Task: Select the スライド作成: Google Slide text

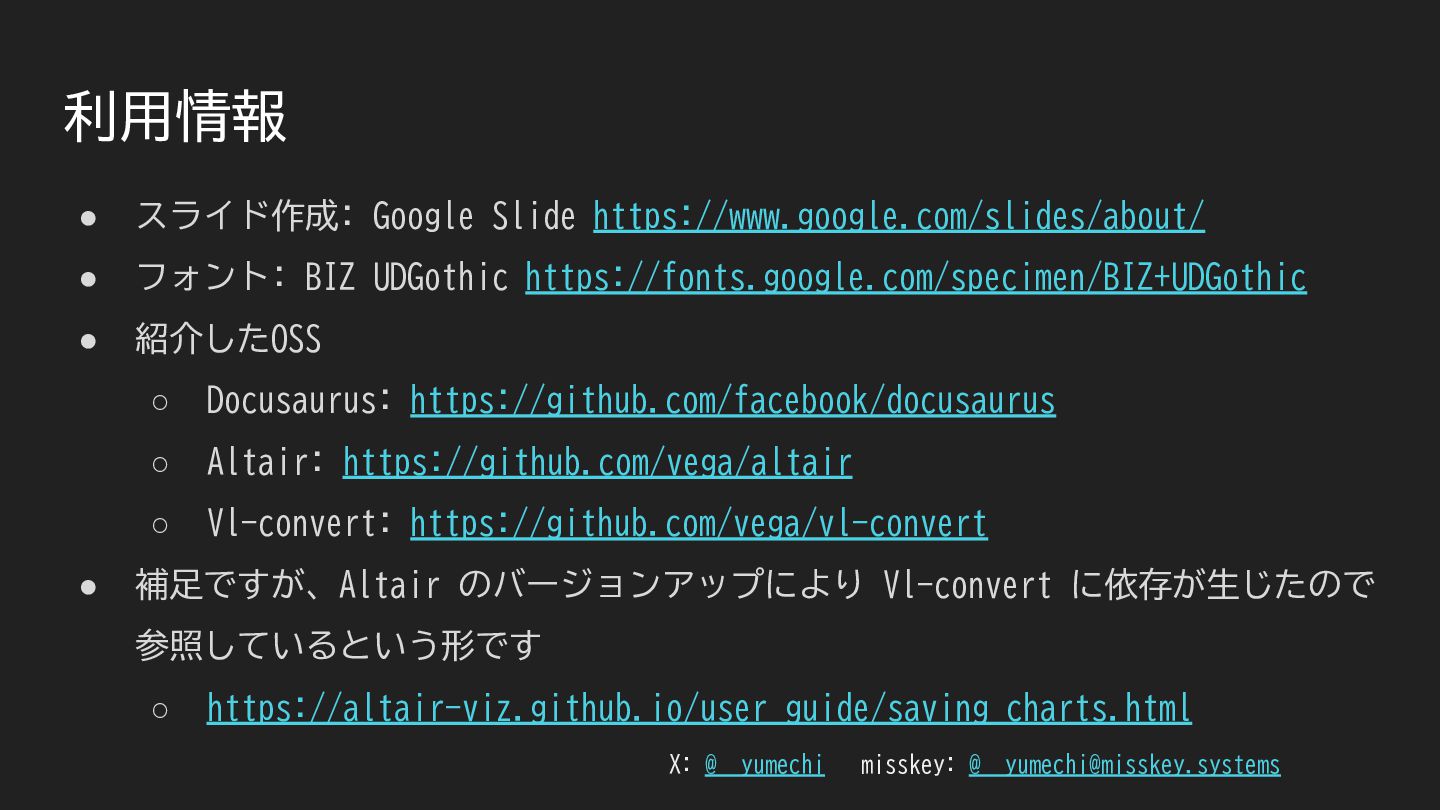Action: click(x=356, y=216)
